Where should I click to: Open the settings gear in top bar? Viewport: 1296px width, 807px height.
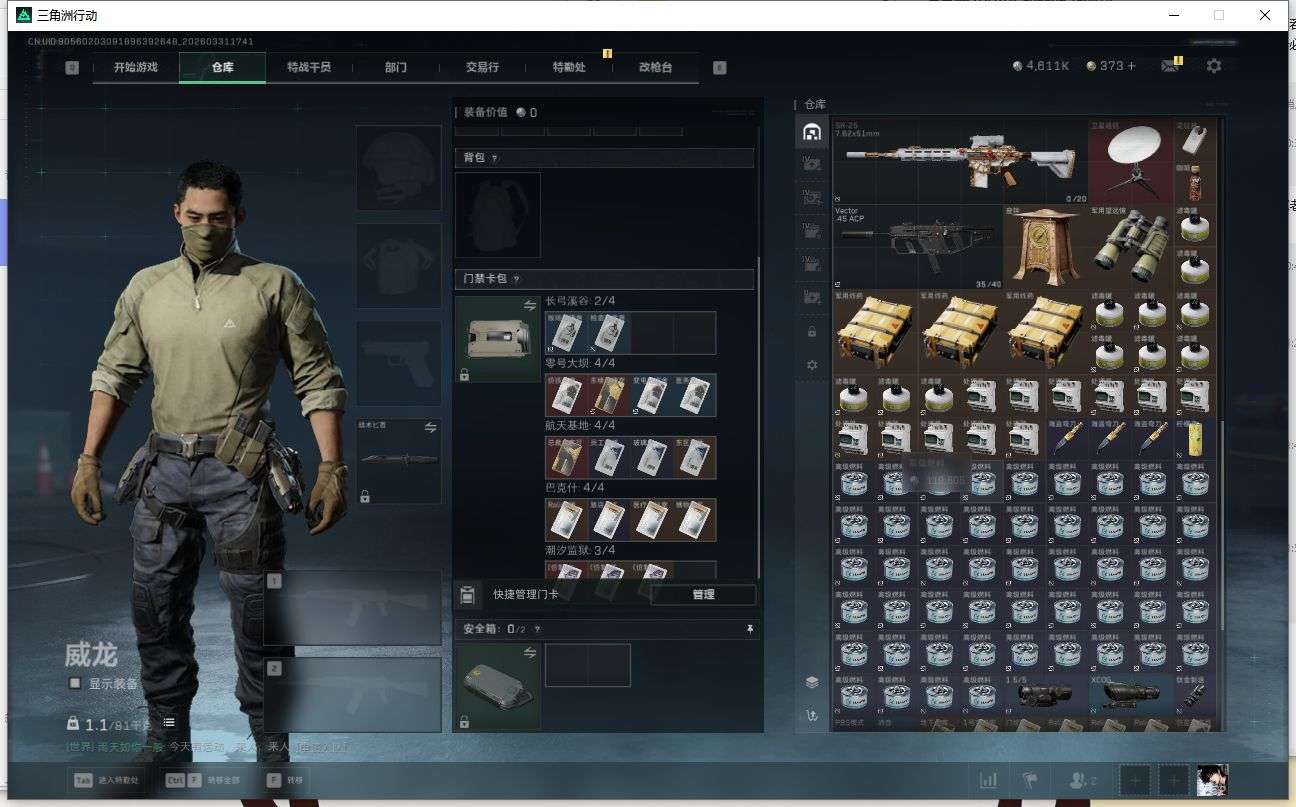tap(1214, 66)
